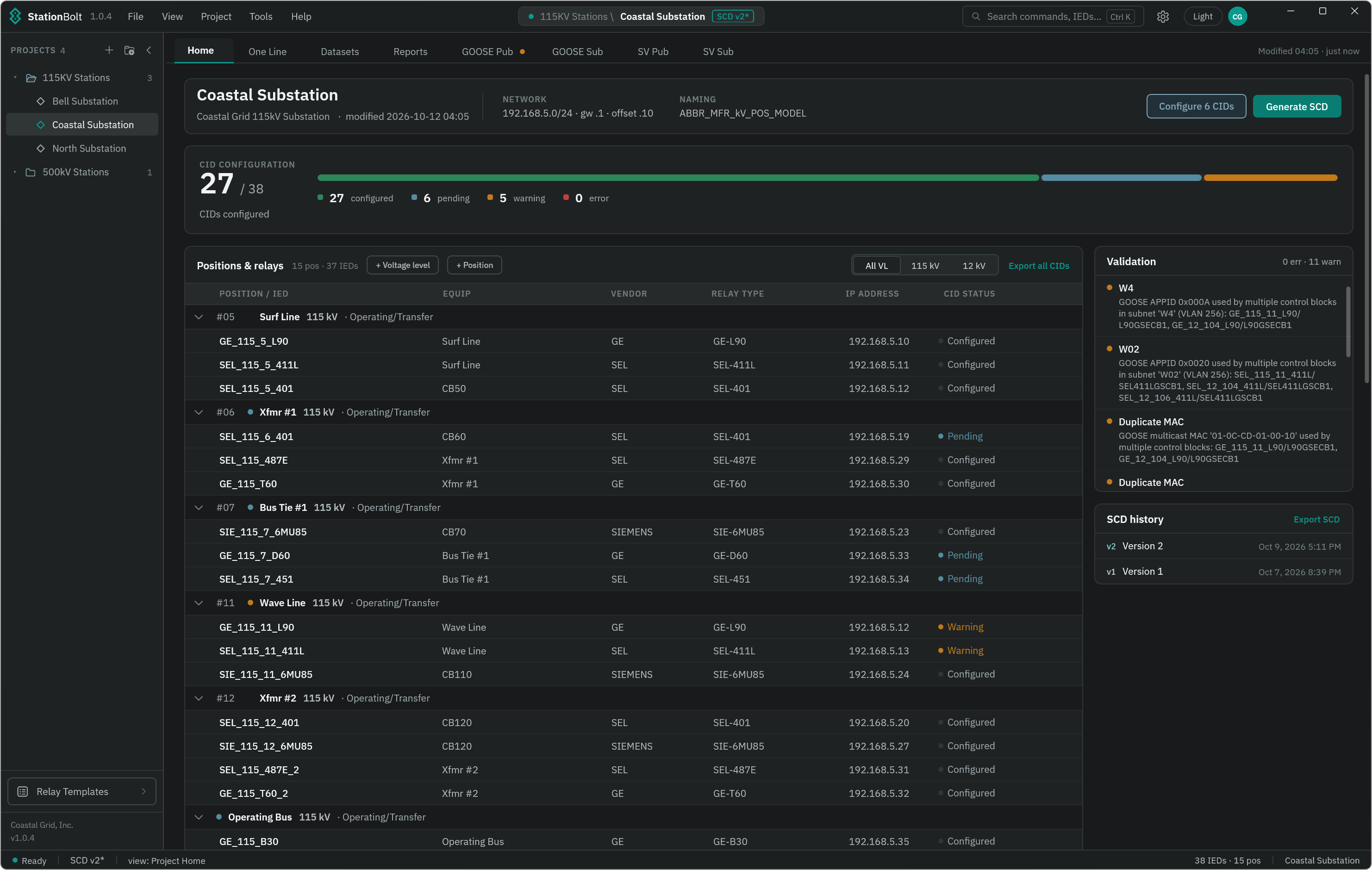1372x870 pixels.
Task: Collapse position #05 Surf Line
Action: coord(199,317)
